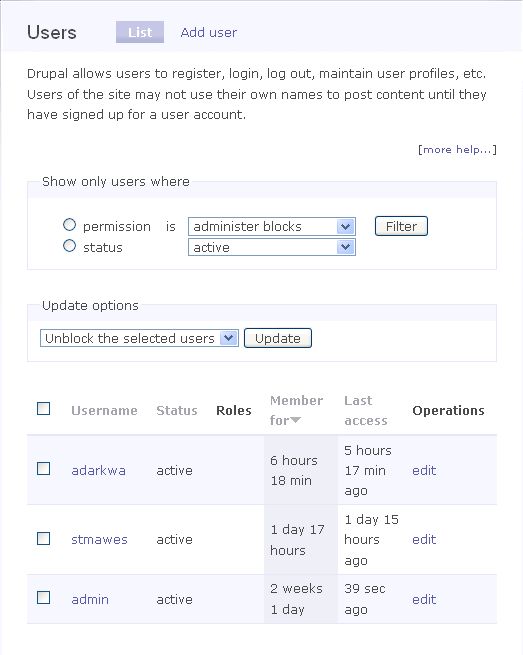
Task: Sort table by Last access column
Action: [366, 410]
